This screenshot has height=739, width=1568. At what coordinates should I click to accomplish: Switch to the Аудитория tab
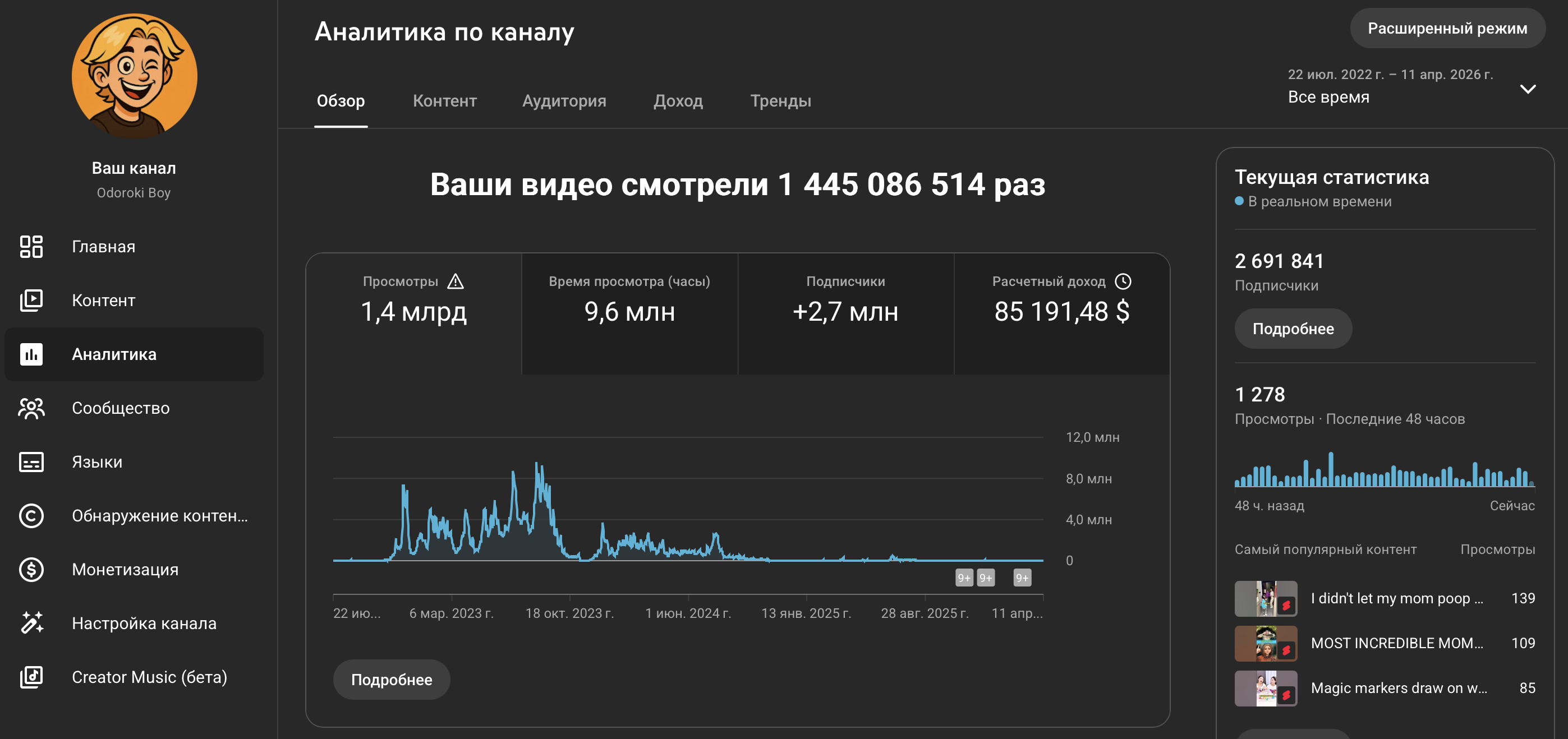pyautogui.click(x=564, y=101)
